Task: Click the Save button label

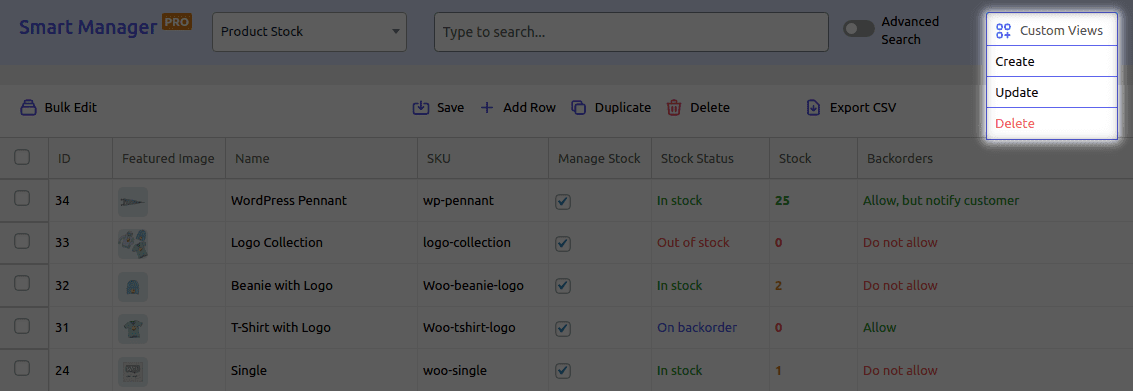Action: tap(451, 108)
